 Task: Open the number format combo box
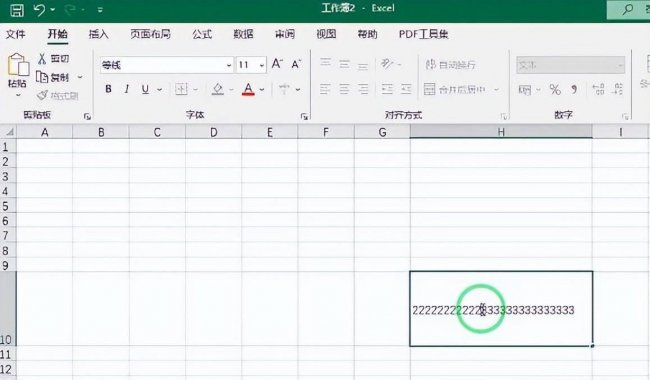click(x=570, y=65)
